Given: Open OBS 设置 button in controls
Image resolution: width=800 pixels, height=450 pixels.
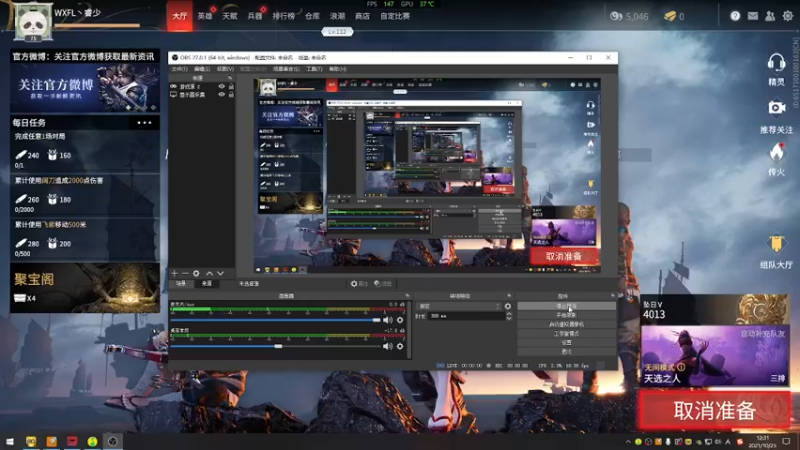Looking at the screenshot, I should tap(566, 343).
